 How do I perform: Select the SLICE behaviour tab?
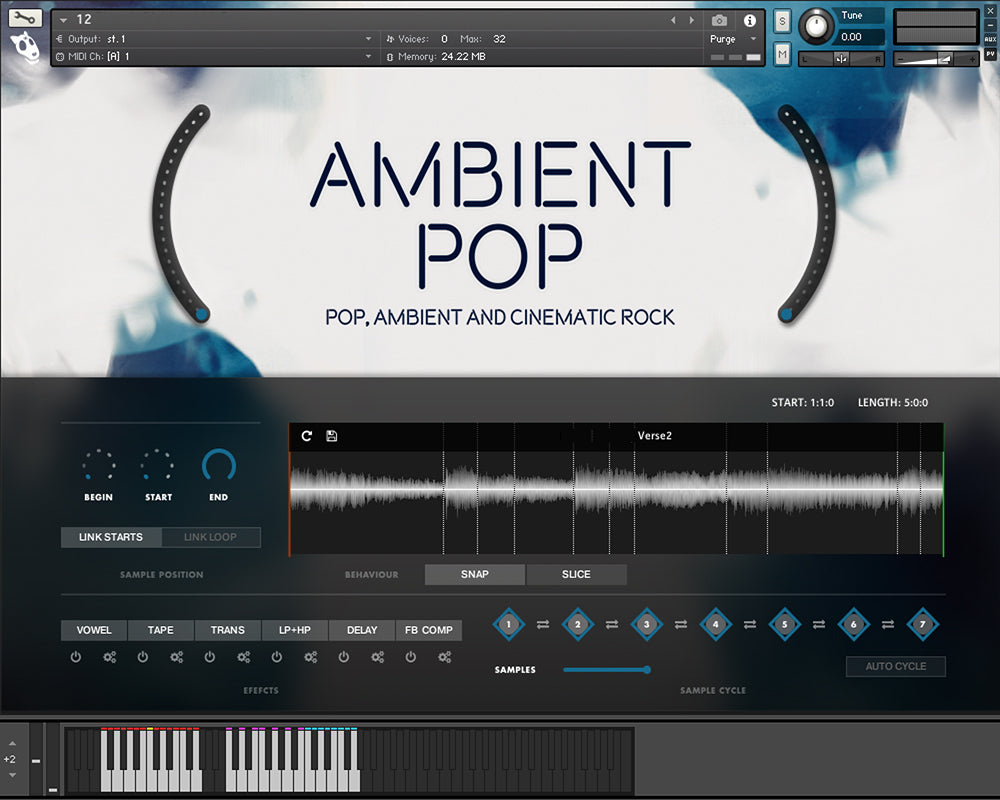[x=576, y=574]
